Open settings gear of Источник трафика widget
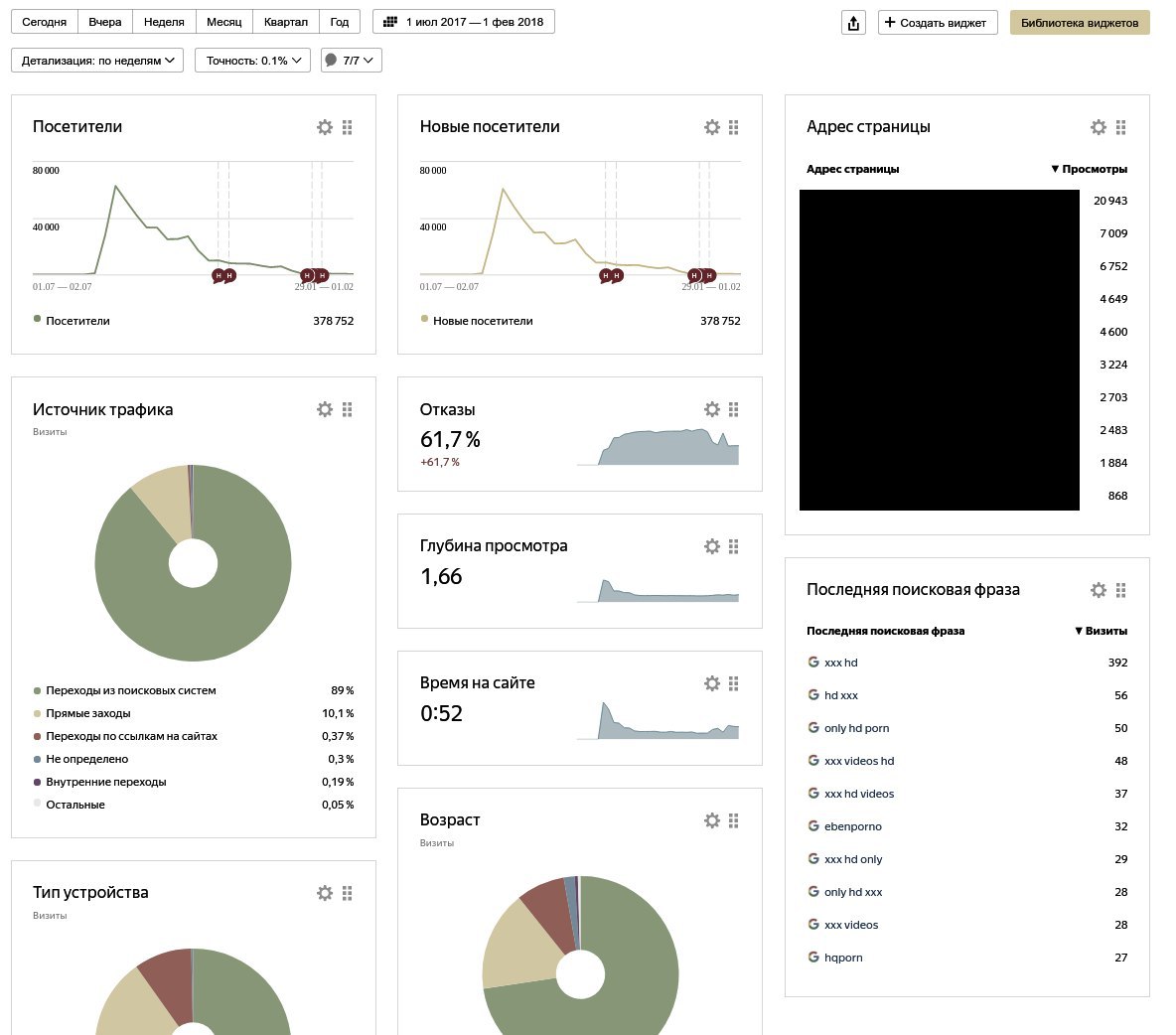This screenshot has width=1176, height=1035. tap(325, 409)
